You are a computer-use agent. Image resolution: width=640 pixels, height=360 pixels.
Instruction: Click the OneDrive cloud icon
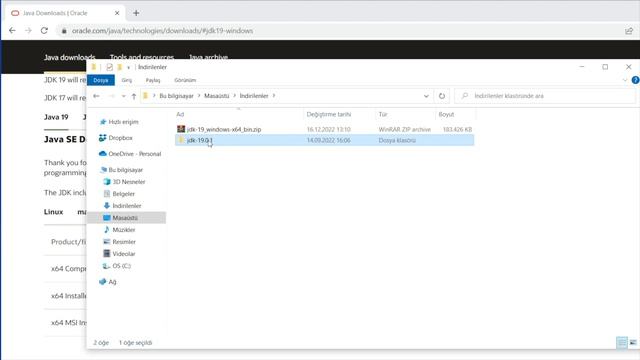[102, 153]
